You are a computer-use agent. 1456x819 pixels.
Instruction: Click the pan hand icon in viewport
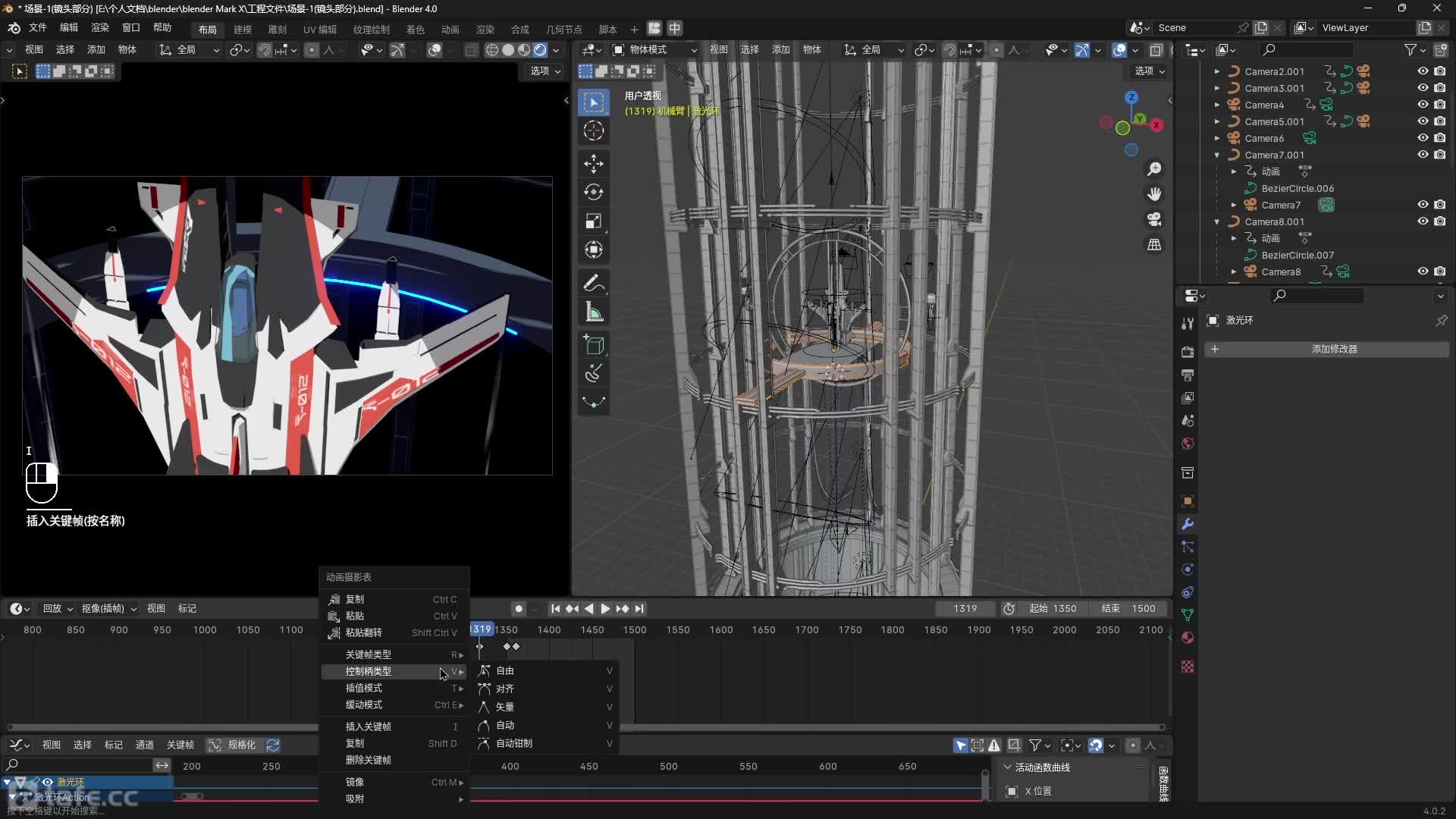pos(1154,194)
